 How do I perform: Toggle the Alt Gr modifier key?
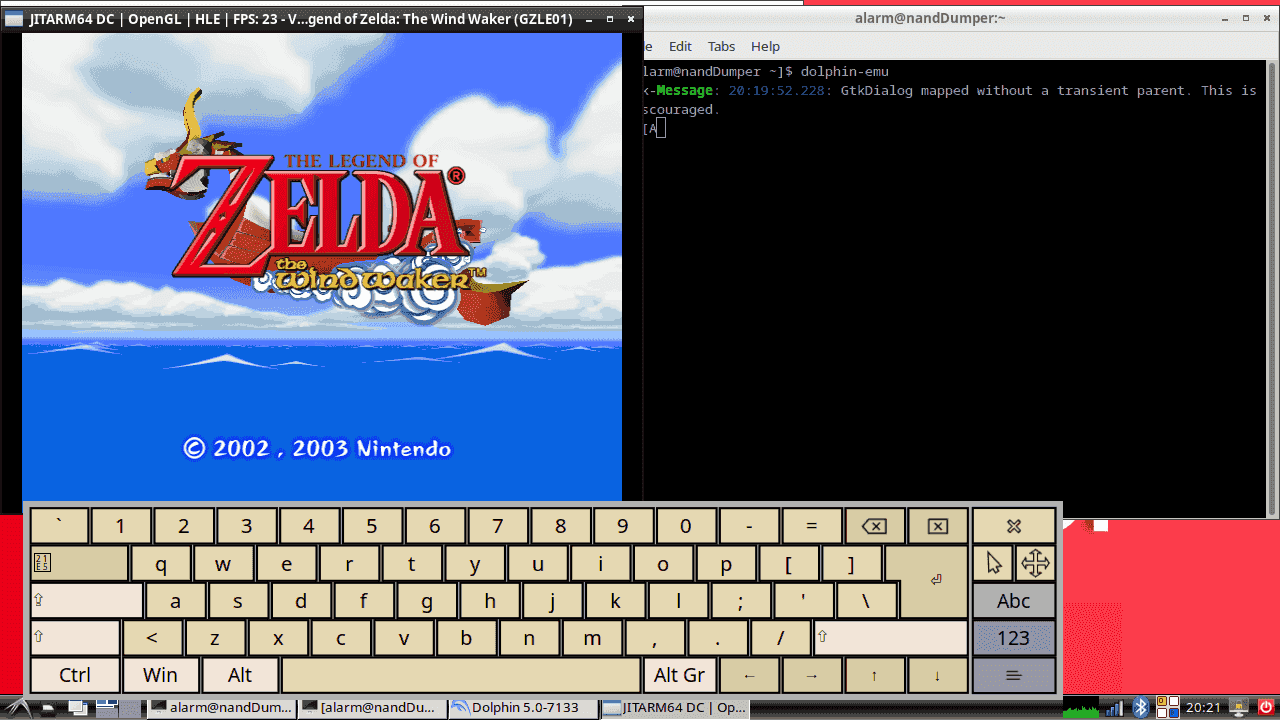680,675
